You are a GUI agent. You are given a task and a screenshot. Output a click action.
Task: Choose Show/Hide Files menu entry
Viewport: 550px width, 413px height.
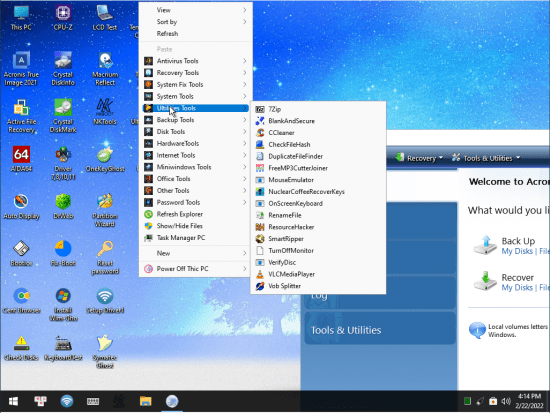(x=195, y=226)
